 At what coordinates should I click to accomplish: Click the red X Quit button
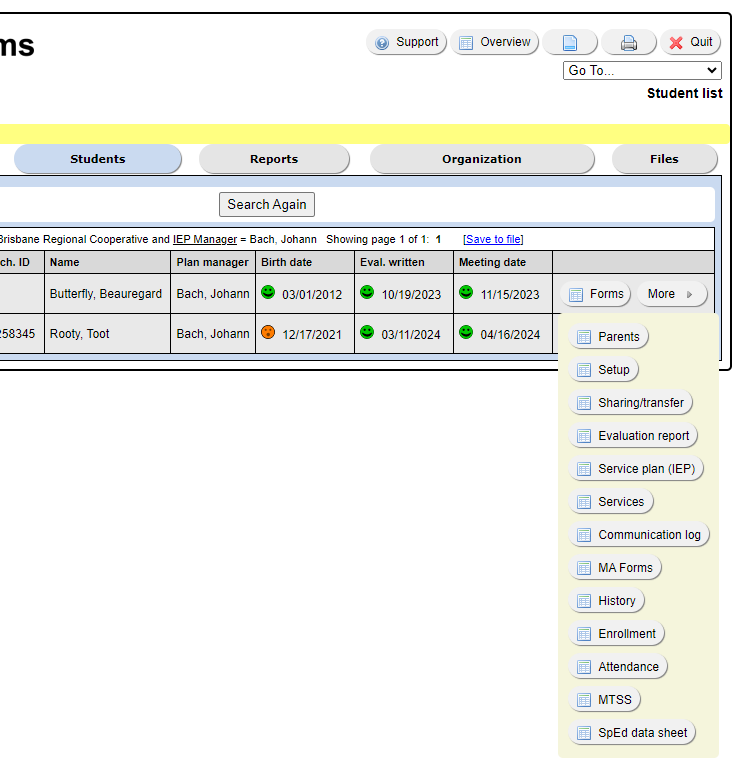coord(690,42)
